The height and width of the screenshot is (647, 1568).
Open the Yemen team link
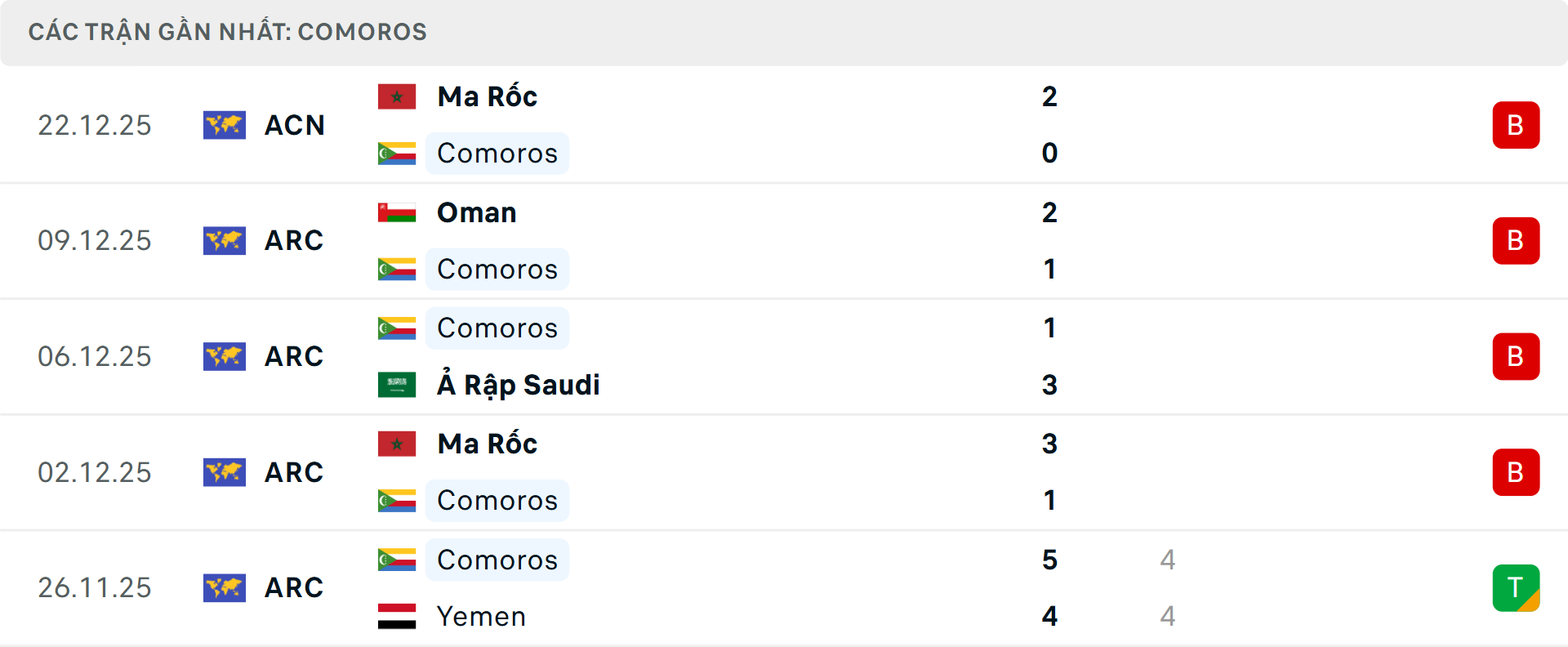[481, 616]
